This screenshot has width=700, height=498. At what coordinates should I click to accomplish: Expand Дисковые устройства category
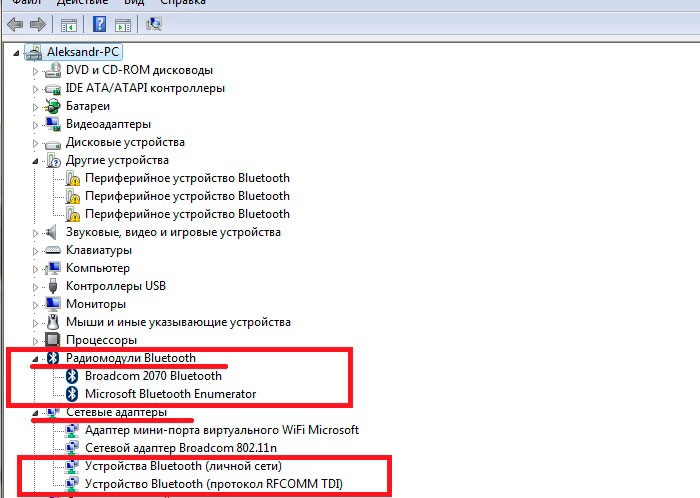tap(35, 143)
